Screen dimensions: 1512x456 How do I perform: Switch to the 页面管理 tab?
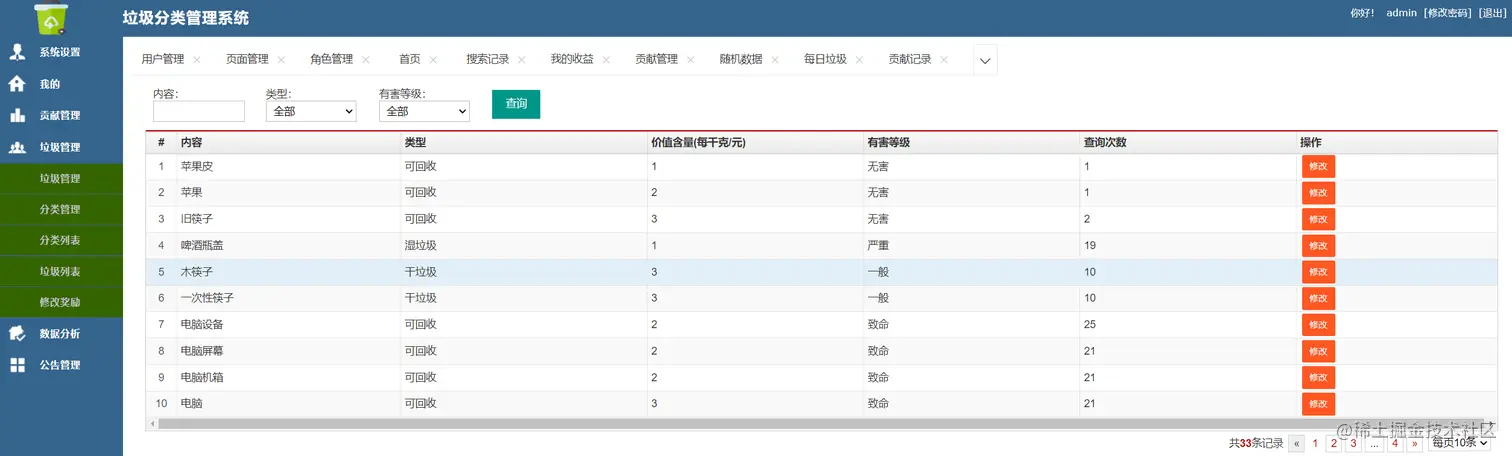(247, 59)
